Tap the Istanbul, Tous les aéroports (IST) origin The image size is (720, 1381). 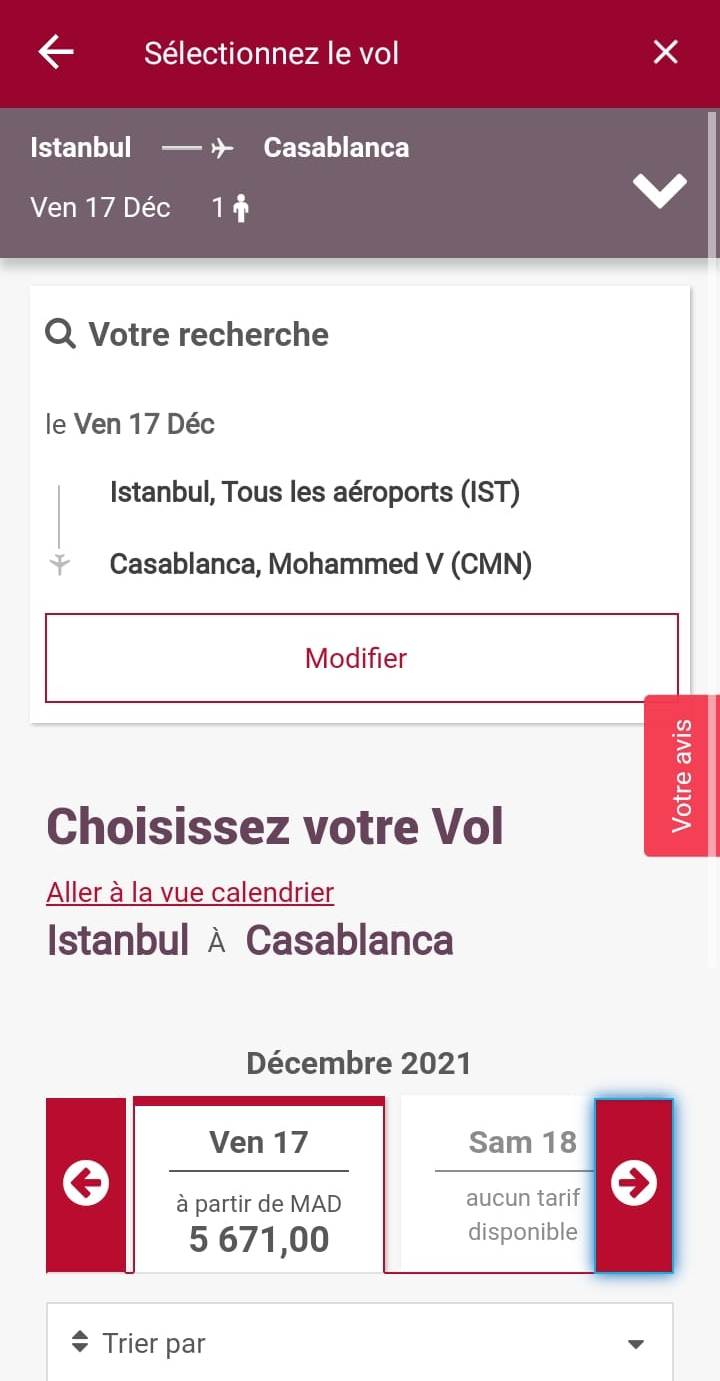pos(315,492)
